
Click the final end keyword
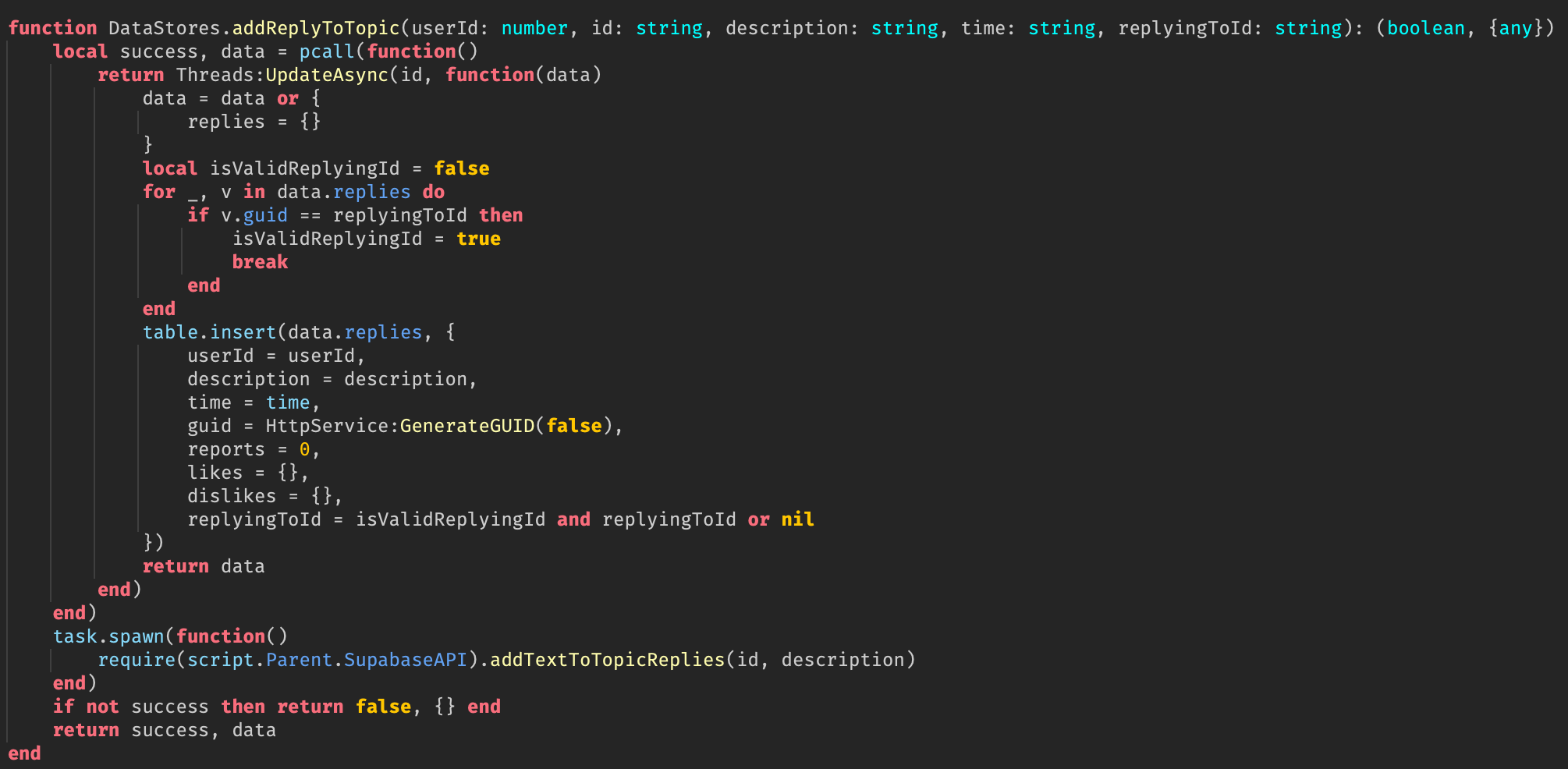pyautogui.click(x=25, y=753)
